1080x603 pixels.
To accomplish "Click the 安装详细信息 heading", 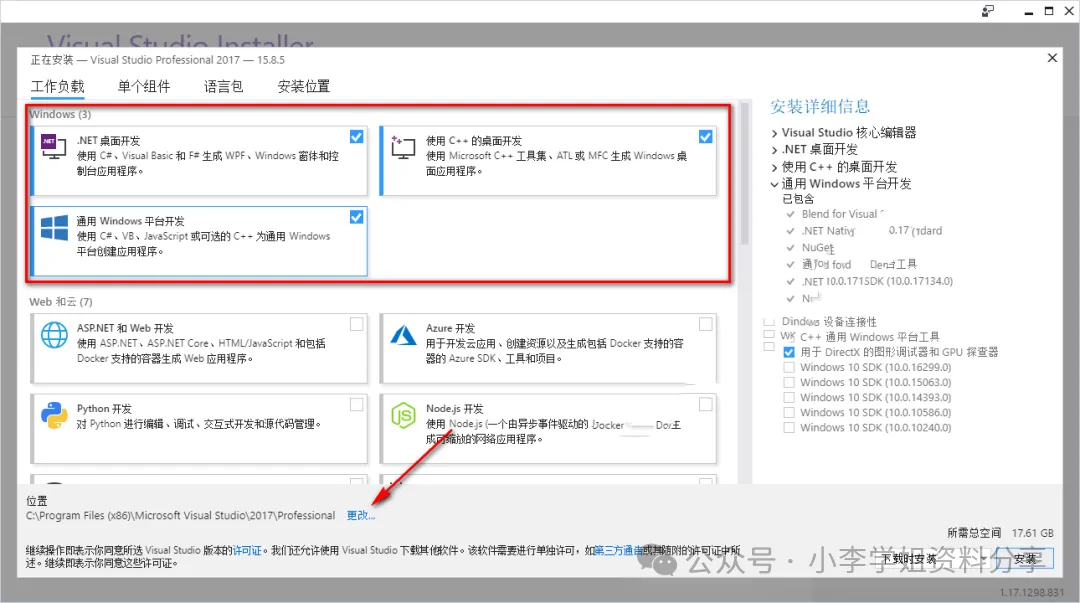I will click(x=820, y=107).
